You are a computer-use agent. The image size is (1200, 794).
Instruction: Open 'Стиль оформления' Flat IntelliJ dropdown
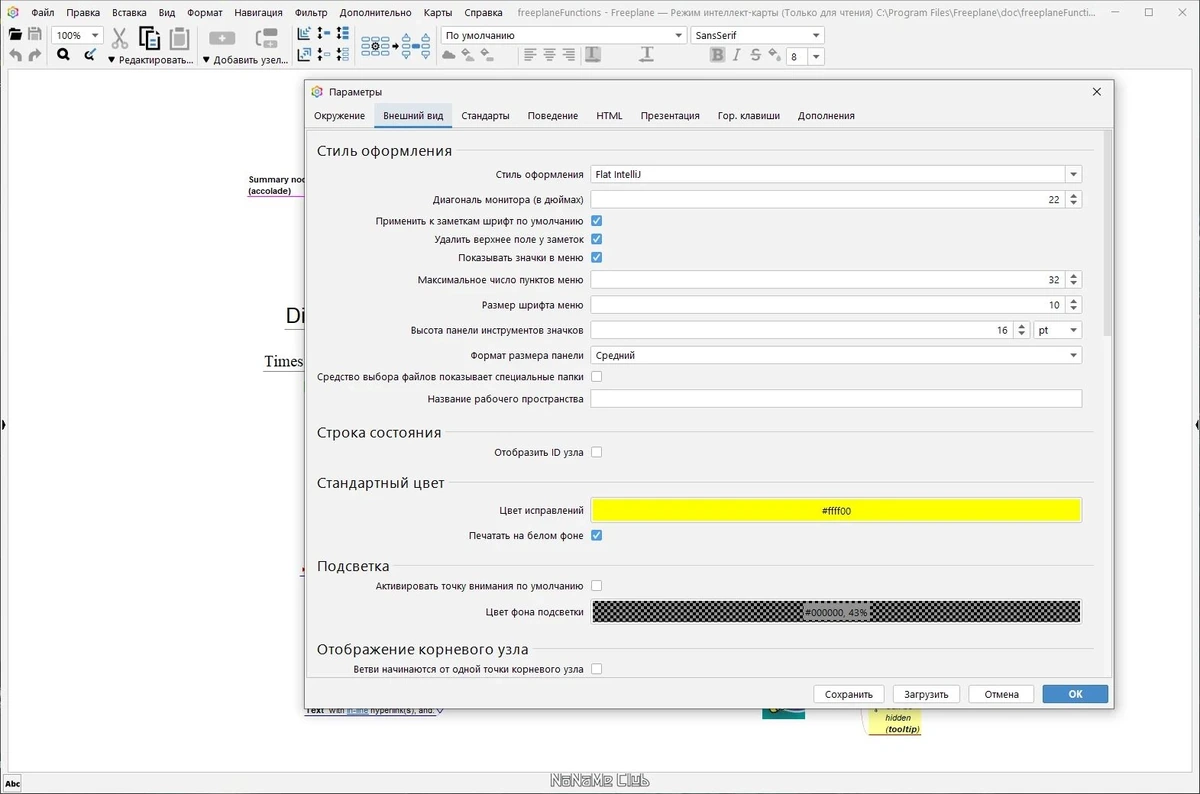pos(836,174)
